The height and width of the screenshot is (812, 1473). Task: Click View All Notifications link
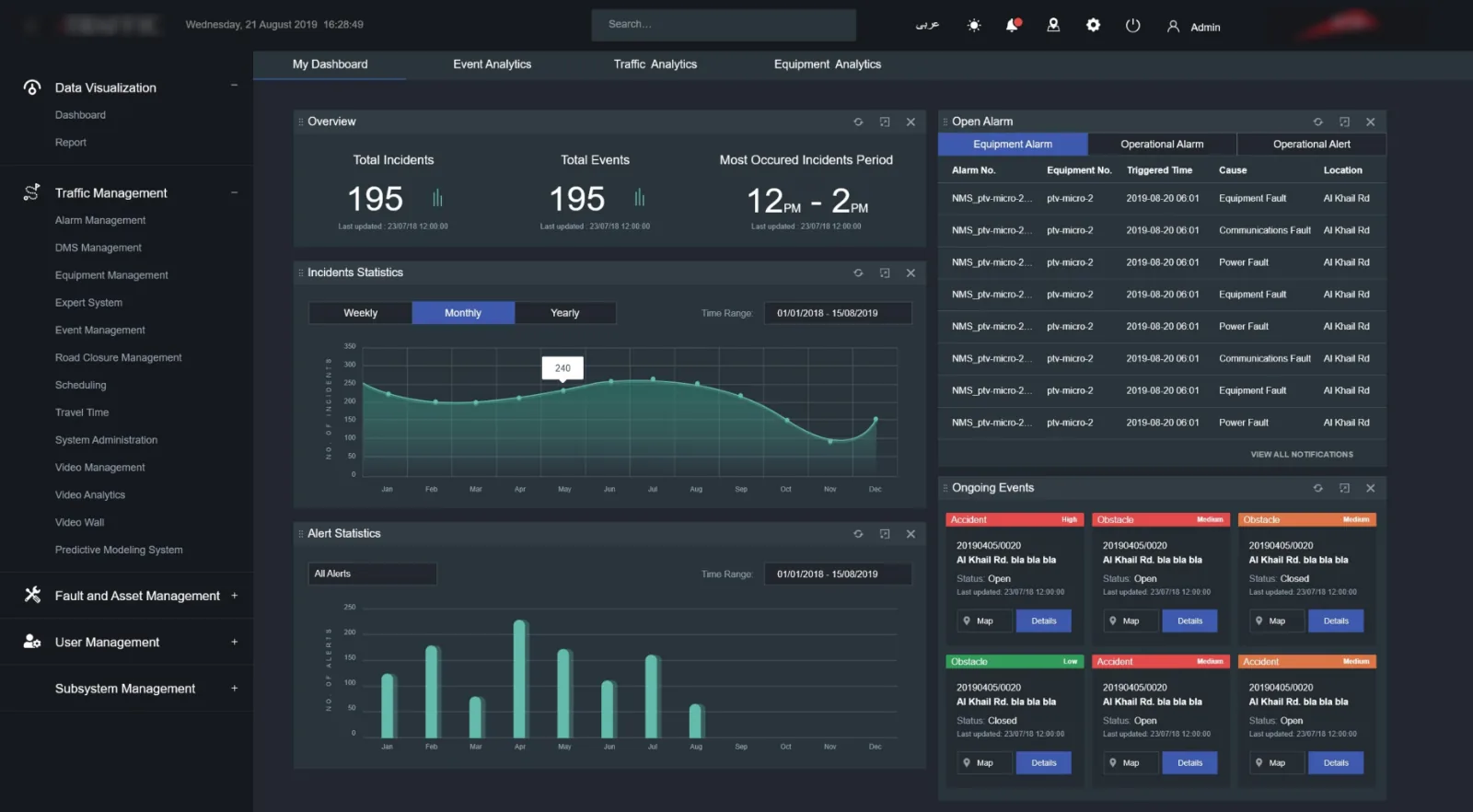[1302, 455]
